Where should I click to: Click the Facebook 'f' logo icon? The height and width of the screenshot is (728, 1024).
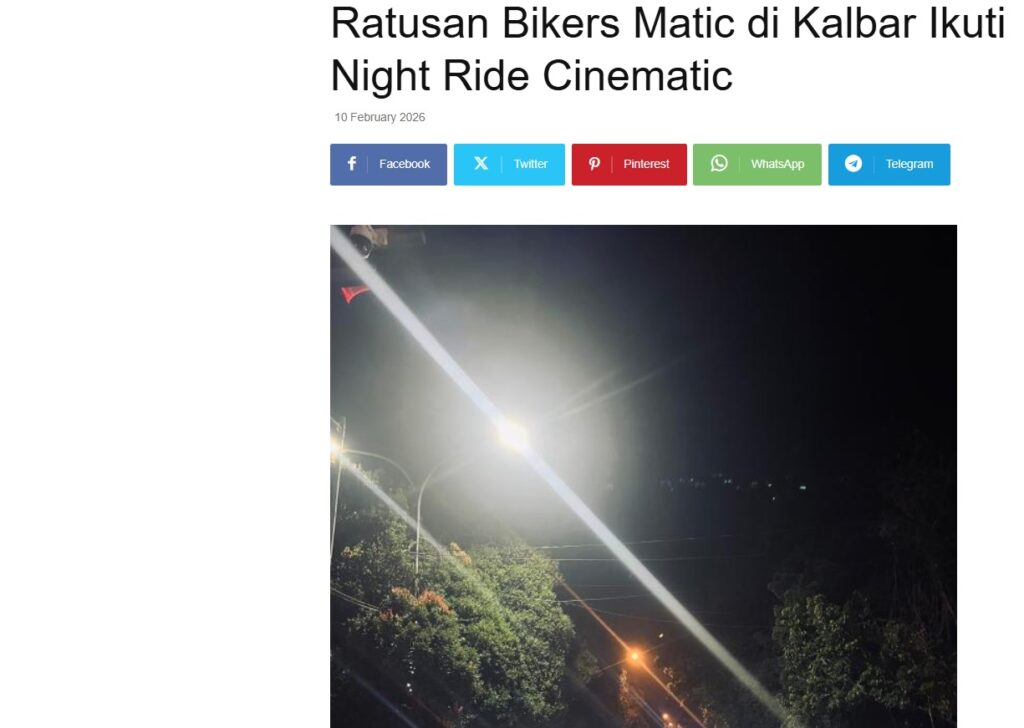(351, 164)
